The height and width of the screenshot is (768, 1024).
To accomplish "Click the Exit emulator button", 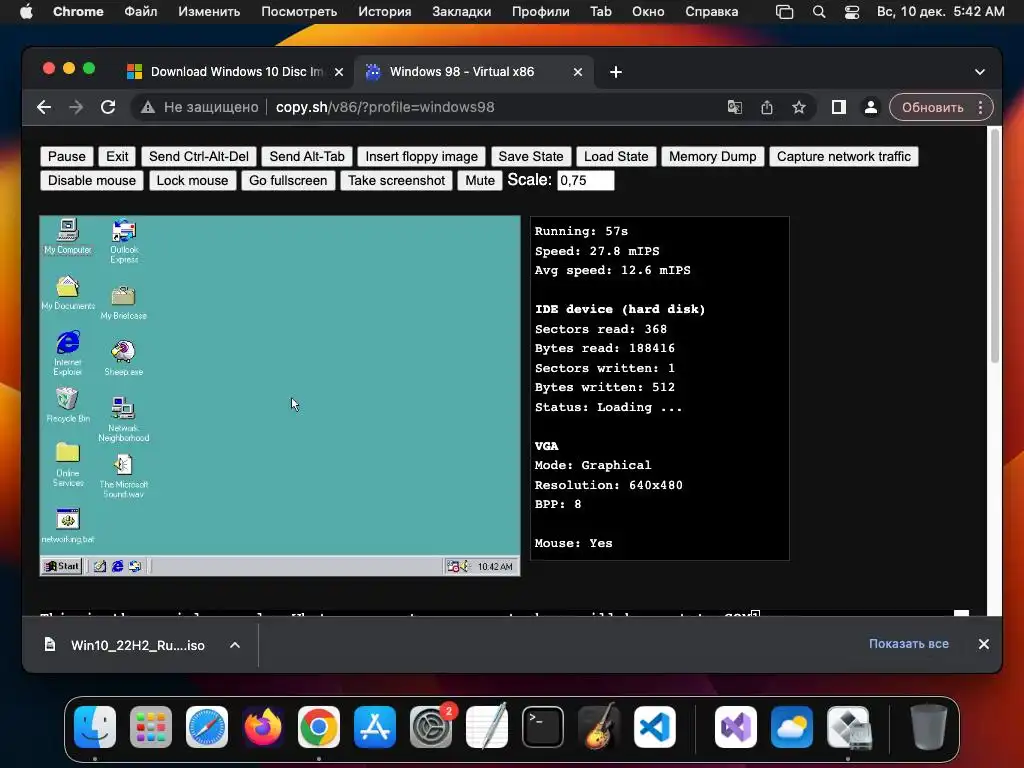I will click(117, 156).
